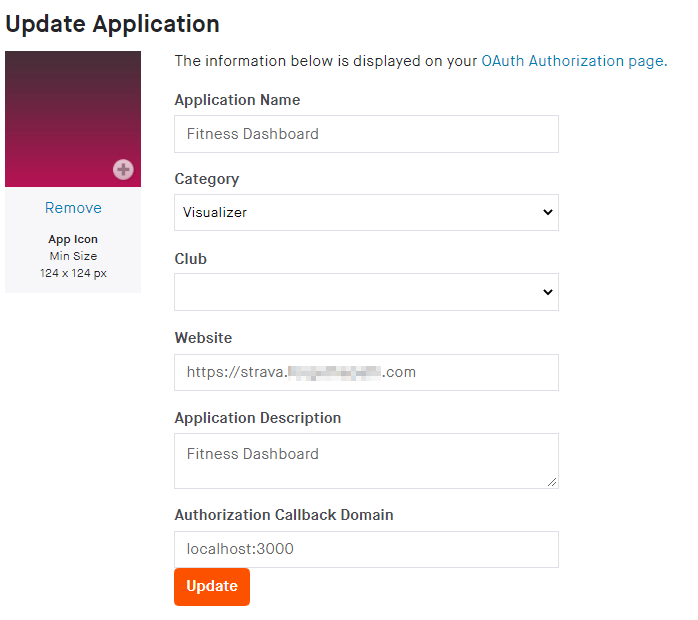Click the "Website" label
Image resolution: width=698 pixels, height=620 pixels.
pyautogui.click(x=203, y=338)
